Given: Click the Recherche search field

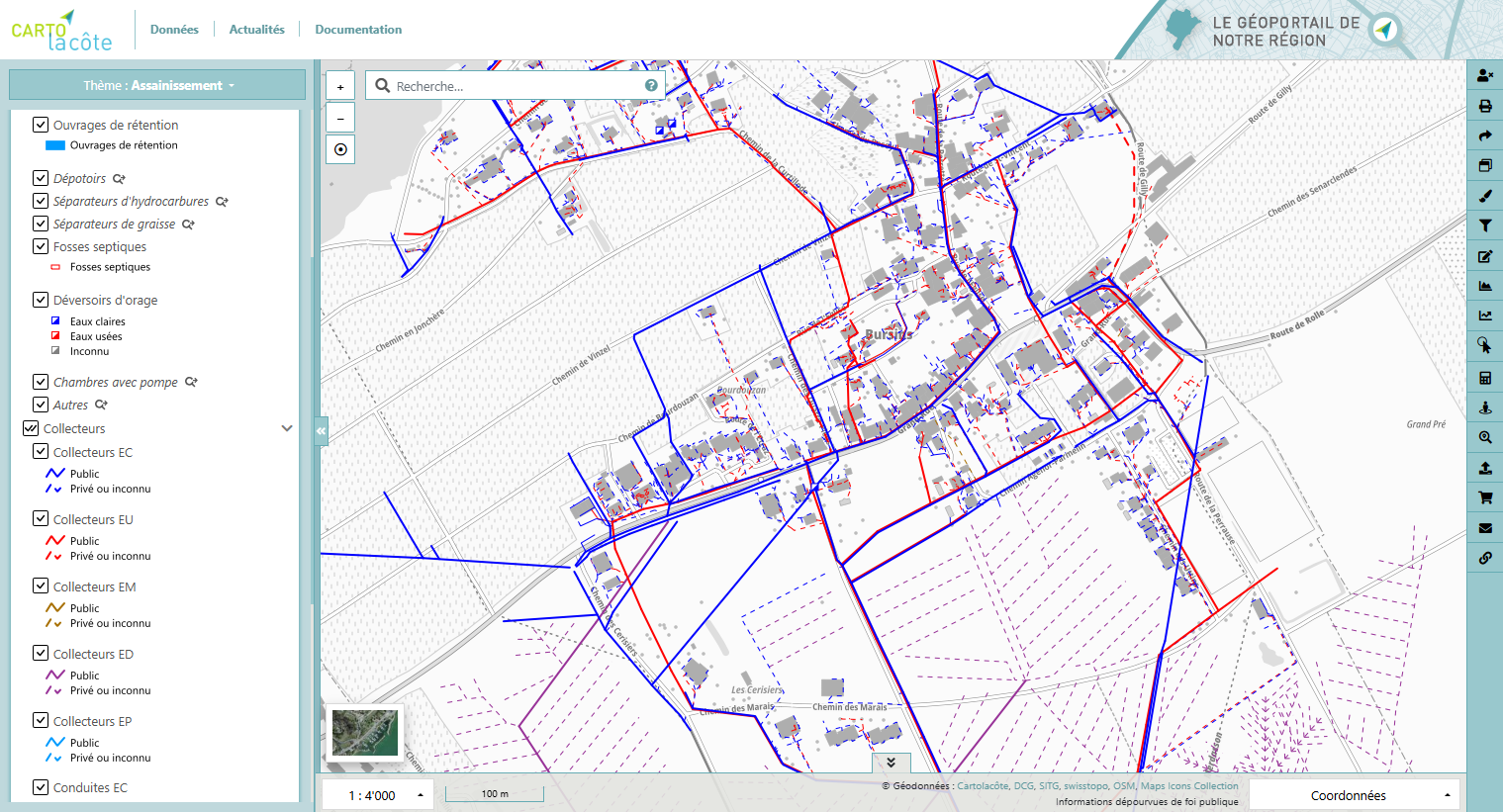Looking at the screenshot, I should [x=517, y=86].
